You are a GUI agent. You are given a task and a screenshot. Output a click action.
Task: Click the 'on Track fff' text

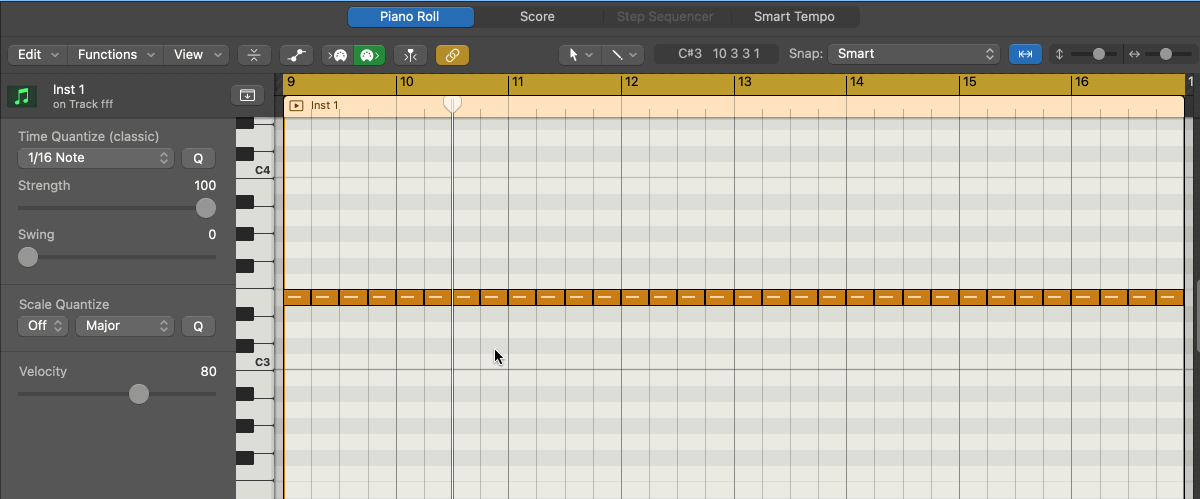pos(81,104)
